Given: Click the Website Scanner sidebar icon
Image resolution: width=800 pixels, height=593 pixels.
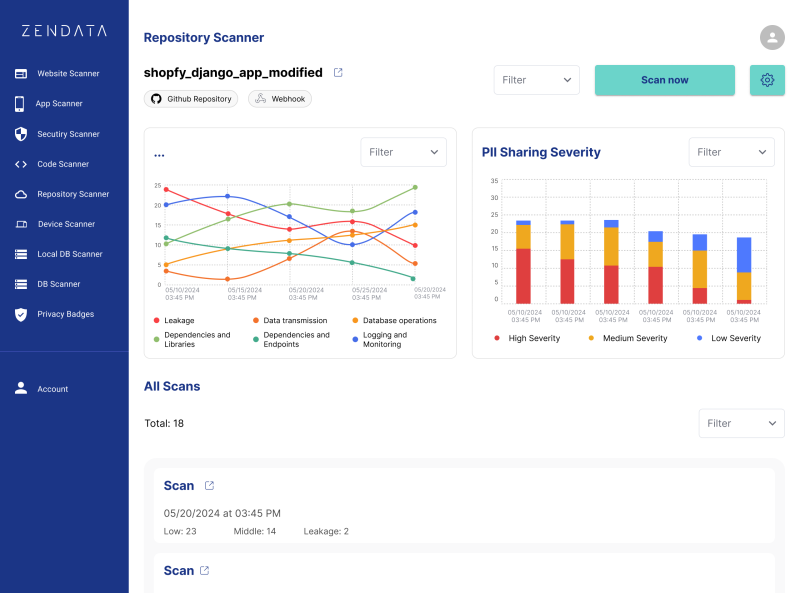Looking at the screenshot, I should [x=21, y=73].
